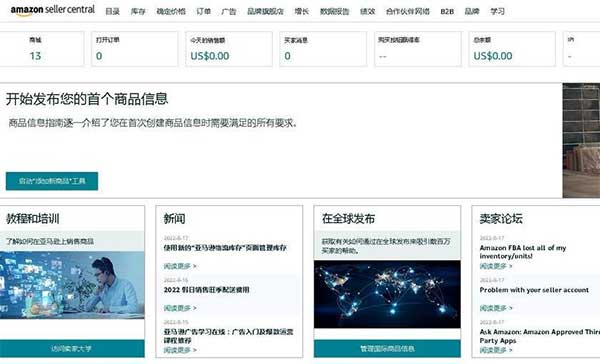Open the B2B menu
Screen dimensions: 600x364
click(447, 11)
